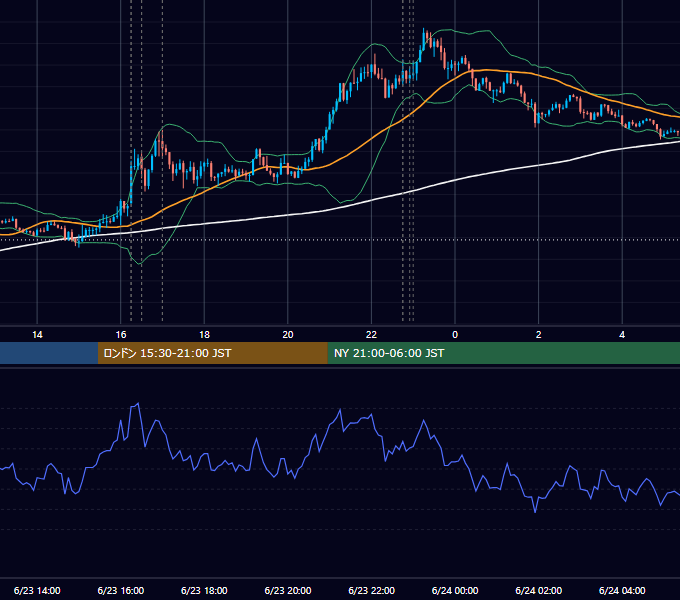Click hour label 2 on price chart axis
Screen dimensions: 680x600
[539, 335]
